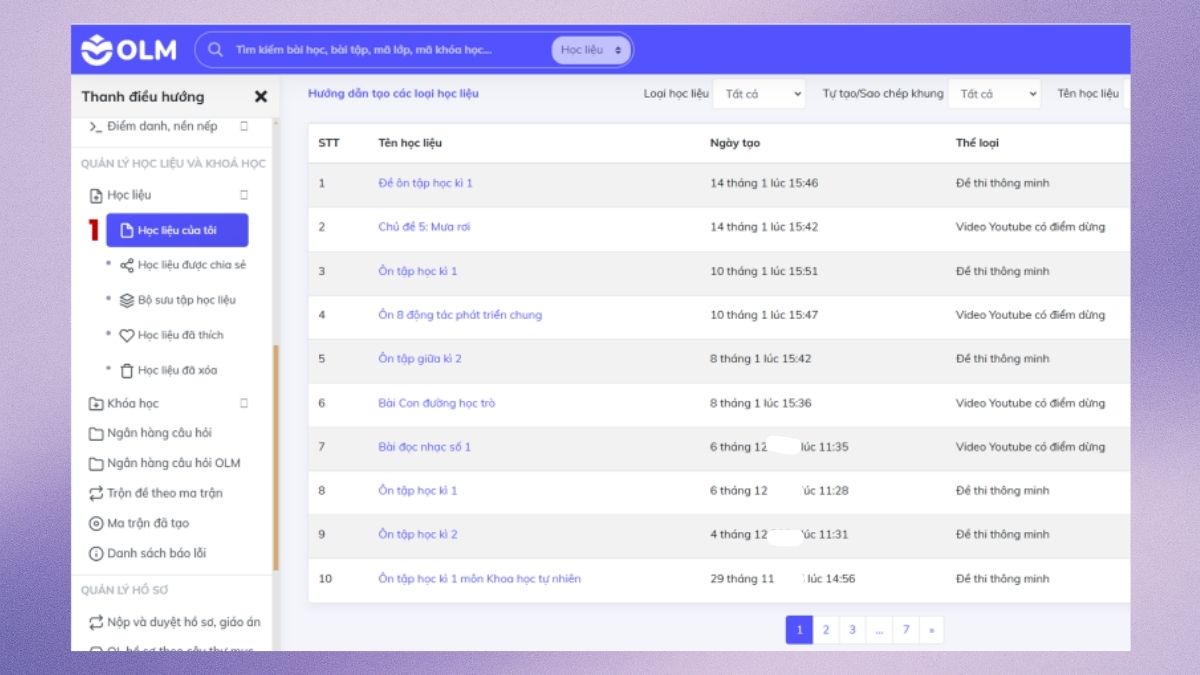Expand the Khóa học section toggle
Image resolution: width=1200 pixels, height=675 pixels.
pyautogui.click(x=244, y=404)
